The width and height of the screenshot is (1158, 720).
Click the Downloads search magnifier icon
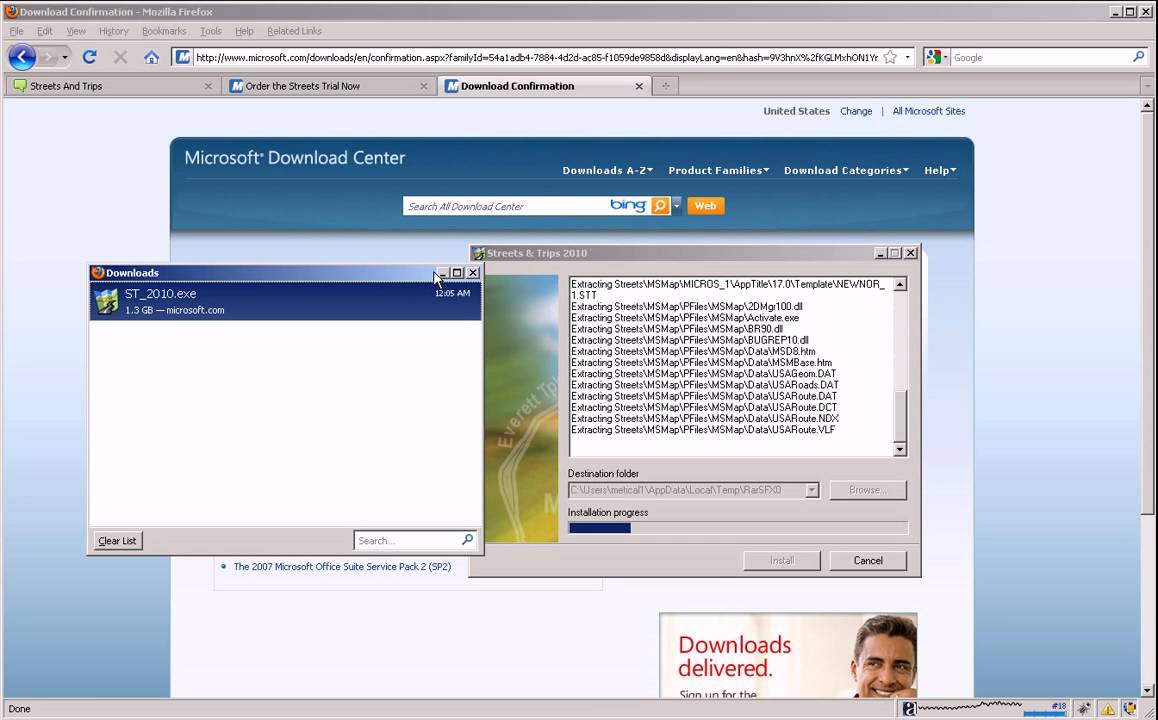tap(467, 540)
